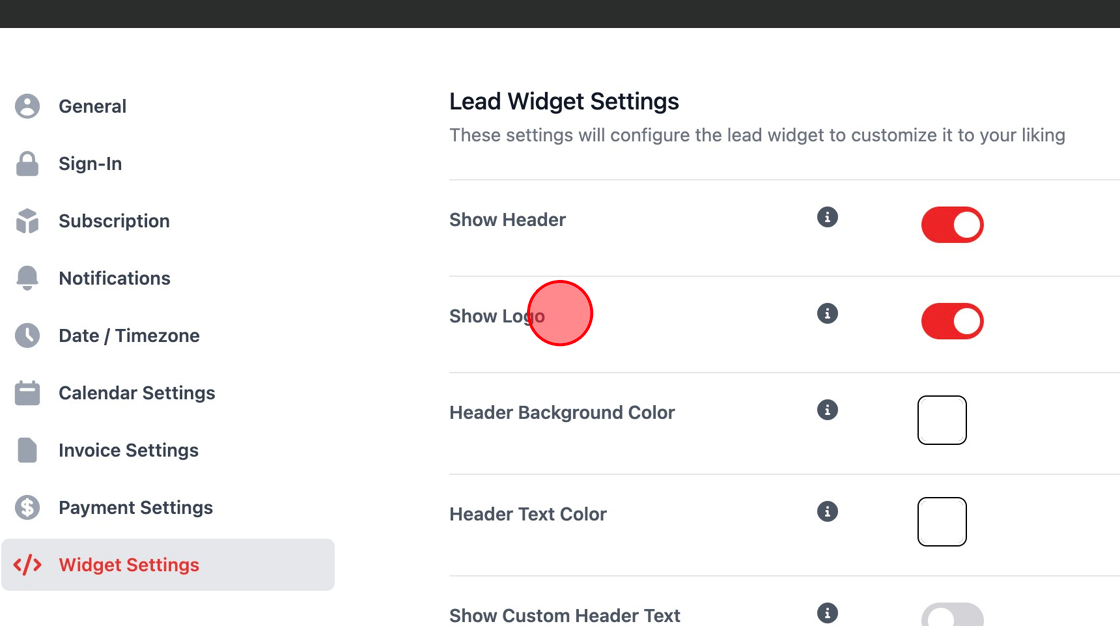Click info icon next to Show Header
1120x626 pixels.
tap(827, 217)
